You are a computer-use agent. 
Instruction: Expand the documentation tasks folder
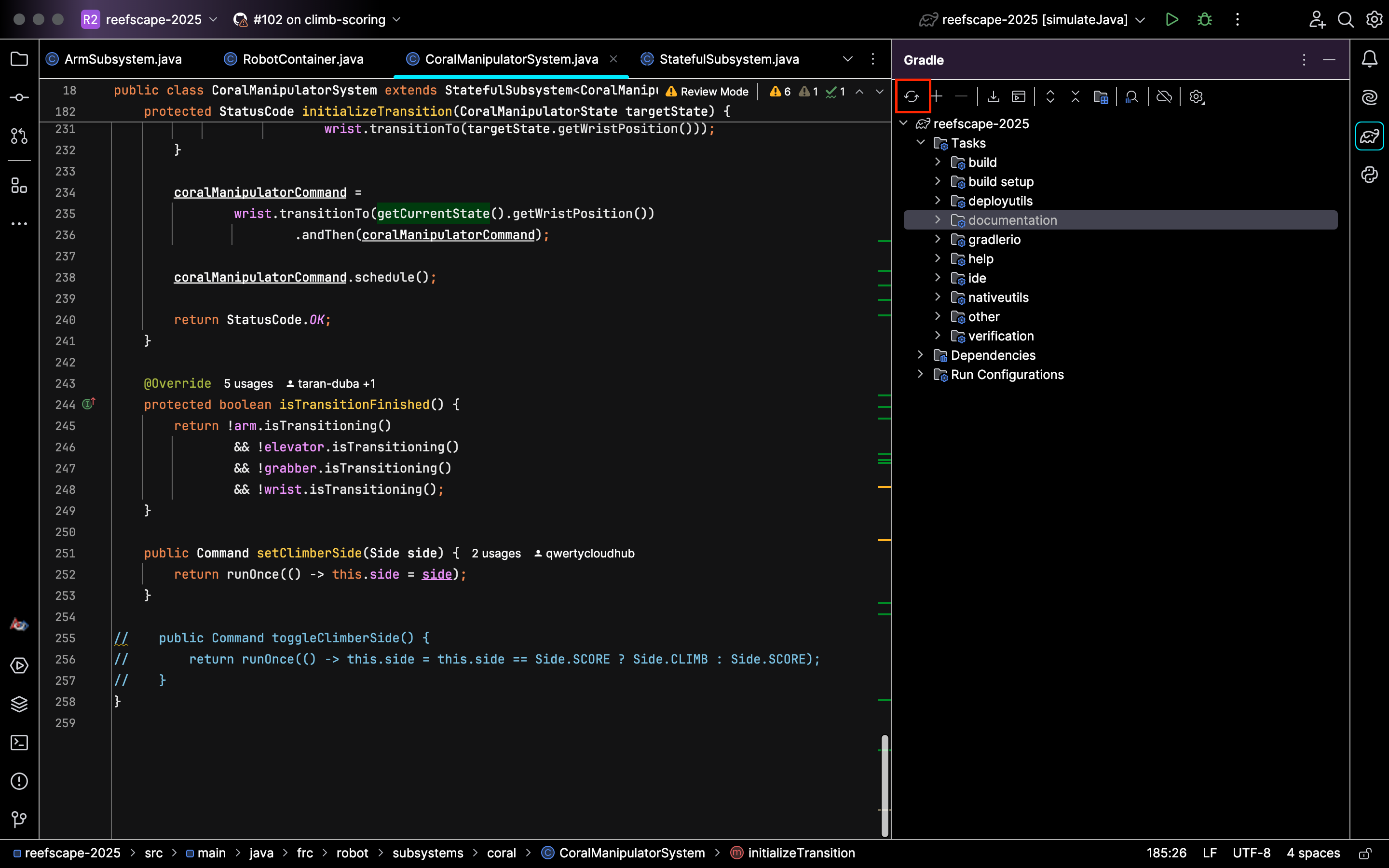pos(937,220)
